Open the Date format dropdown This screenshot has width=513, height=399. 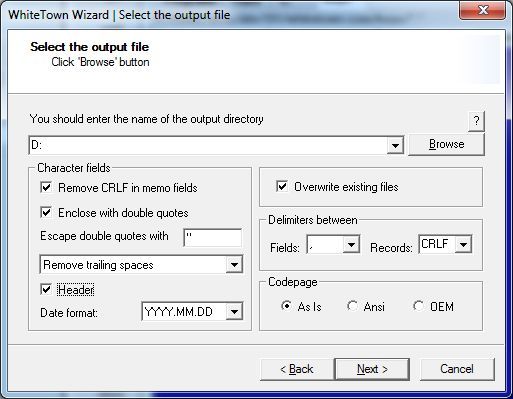coord(234,312)
